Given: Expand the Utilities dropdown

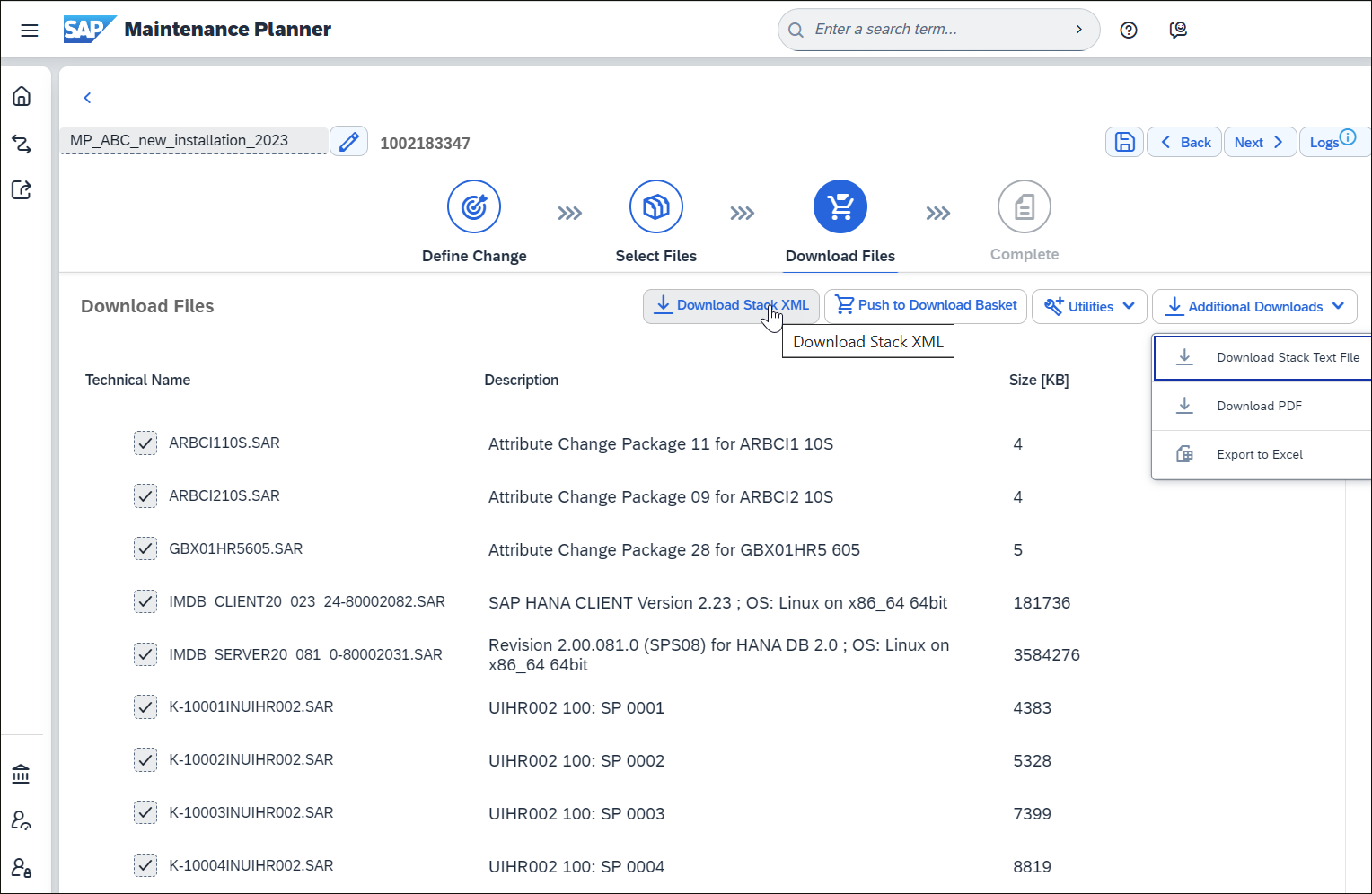Looking at the screenshot, I should coord(1089,306).
